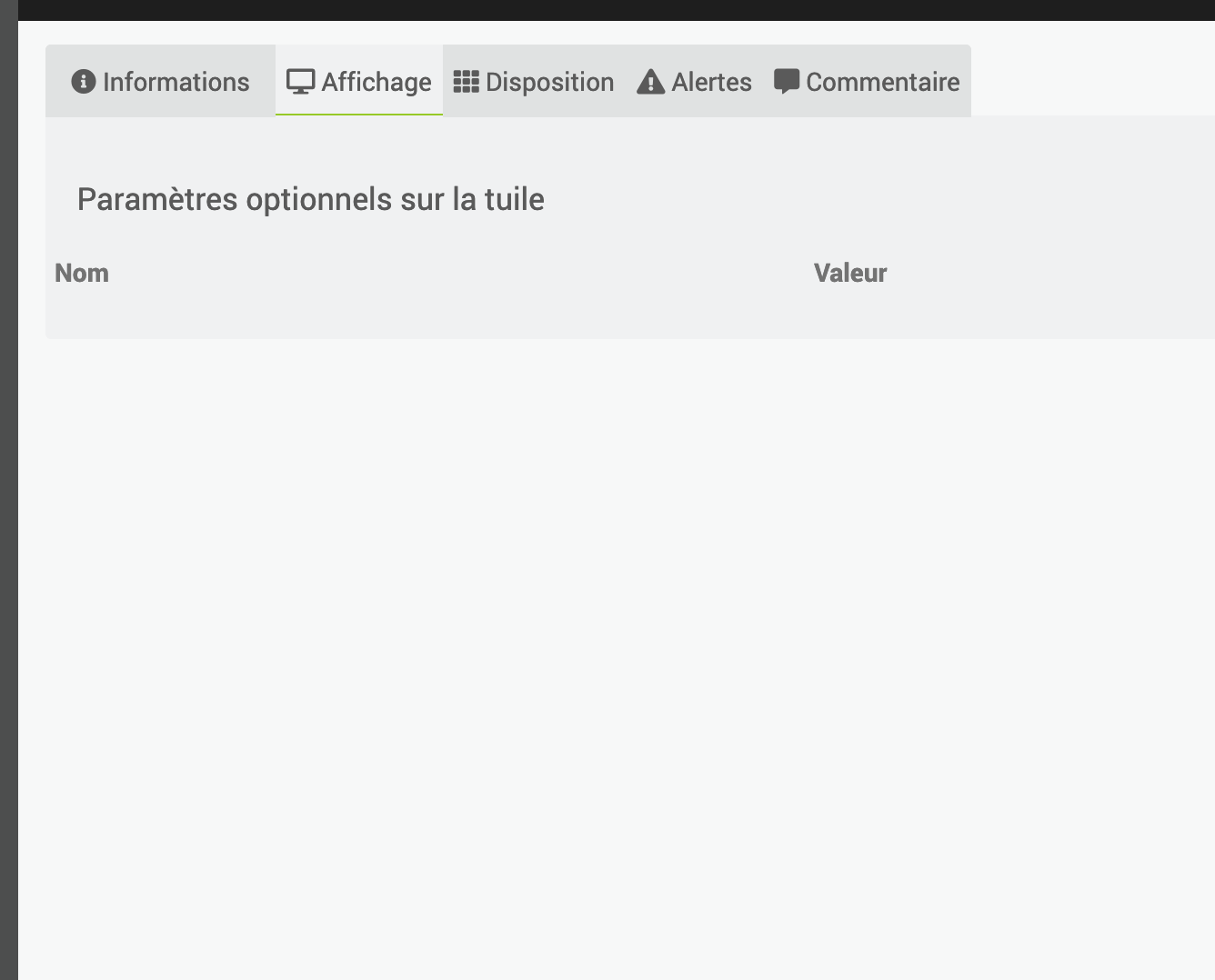This screenshot has height=980, width=1215.
Task: Click the dark sidebar strip at left
Action: coord(9,490)
